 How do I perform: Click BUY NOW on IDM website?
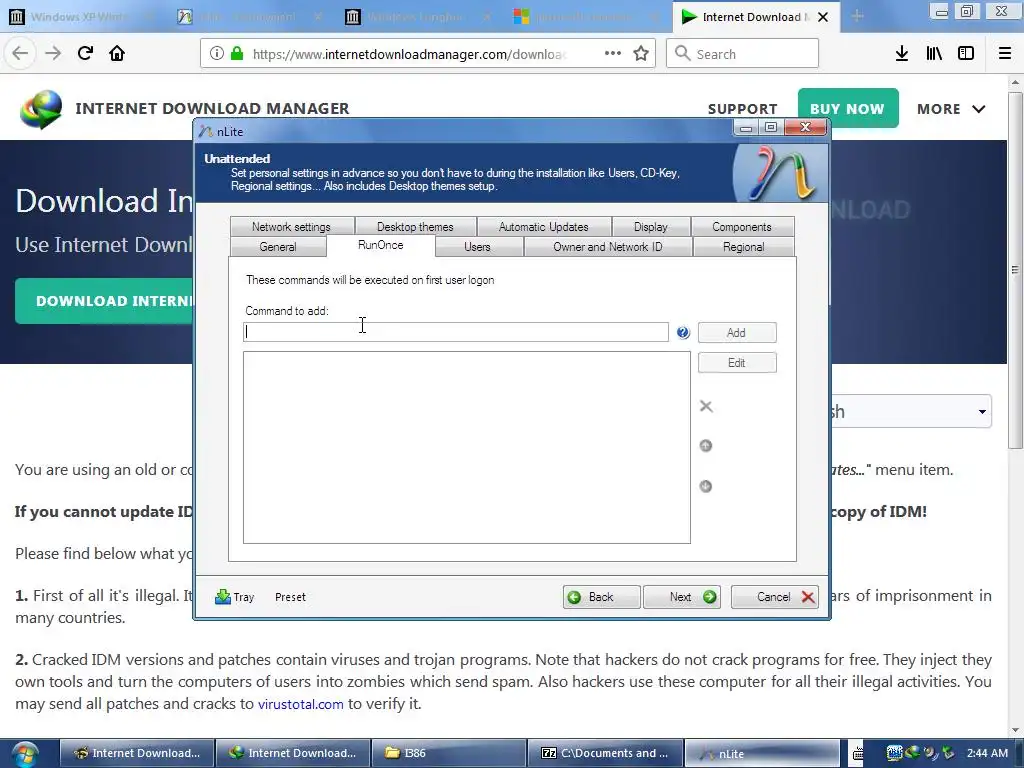(848, 108)
